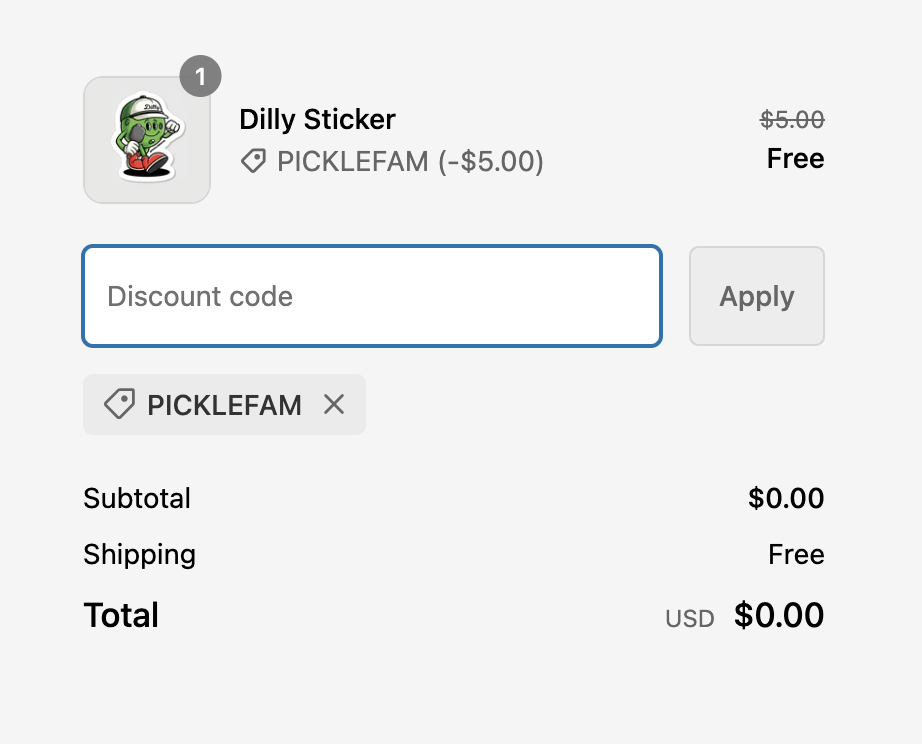The image size is (922, 744).
Task: Click the Free value in Shipping row
Action: [x=796, y=554]
